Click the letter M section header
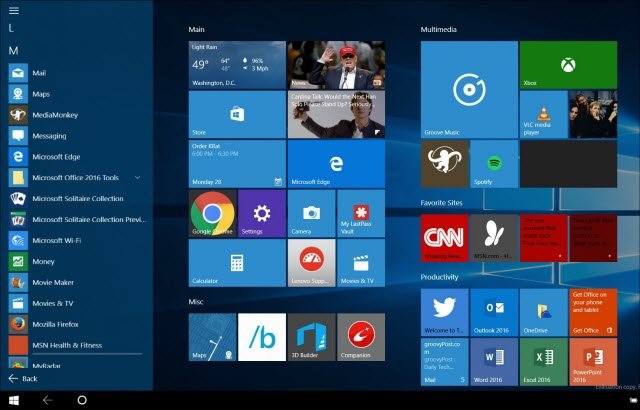The height and width of the screenshot is (410, 640). (13, 50)
